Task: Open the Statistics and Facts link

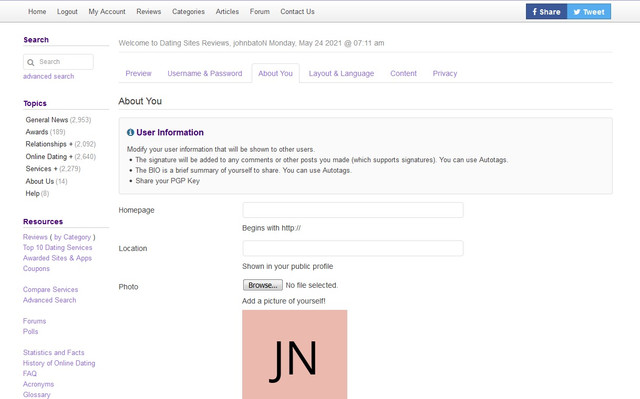Action: click(x=53, y=353)
